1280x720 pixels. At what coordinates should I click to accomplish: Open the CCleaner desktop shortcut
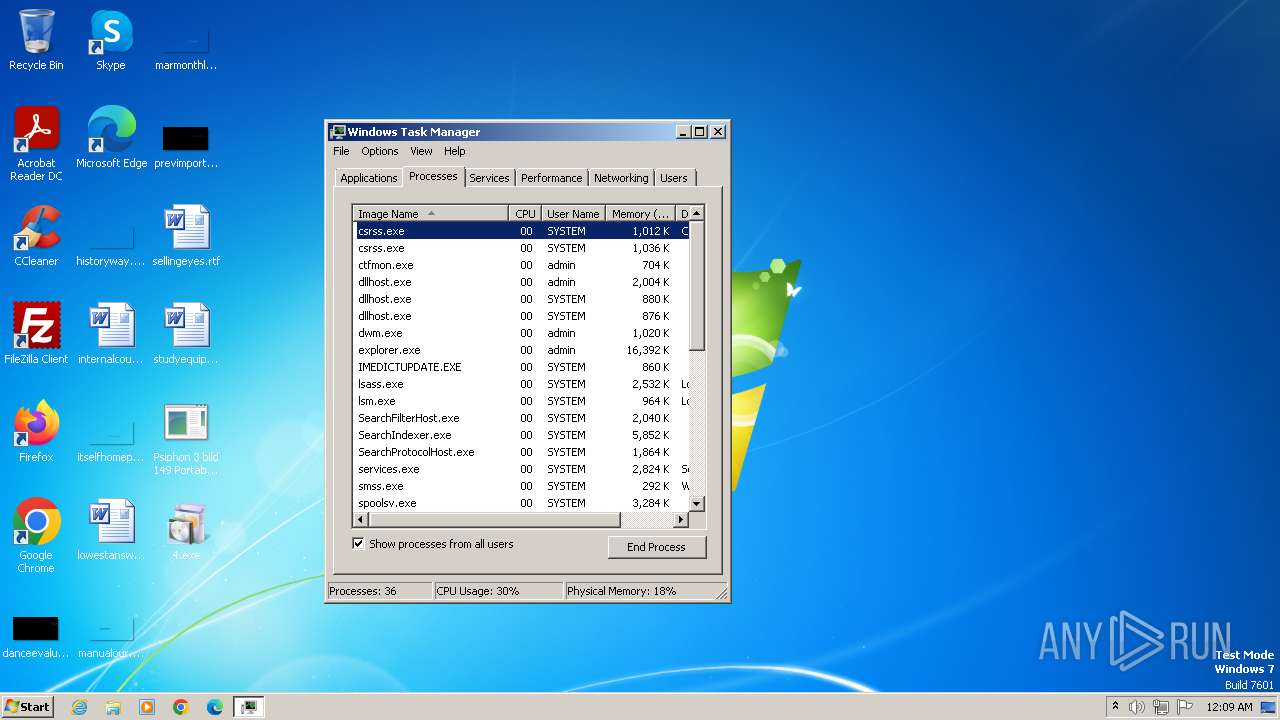36,235
